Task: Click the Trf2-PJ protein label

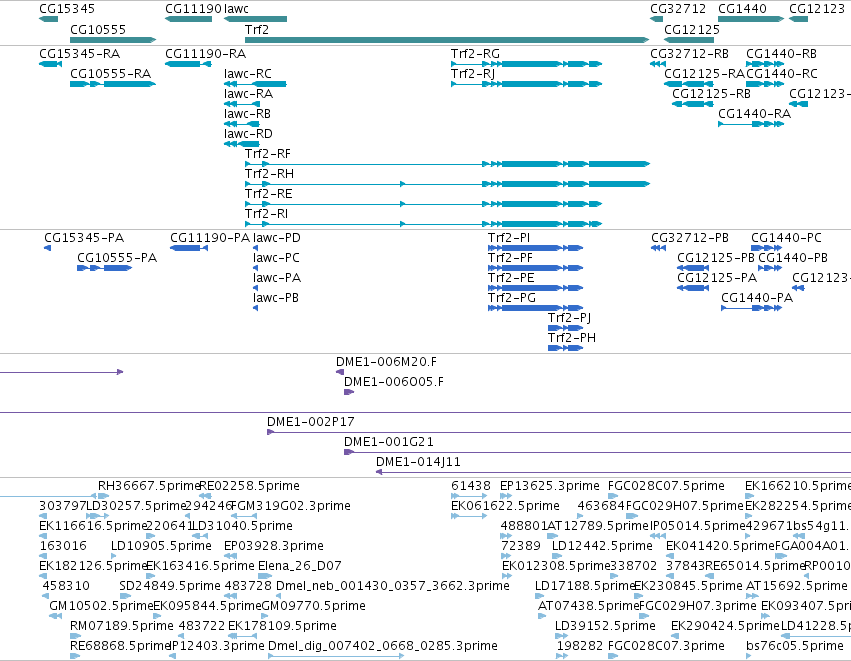Action: pyautogui.click(x=570, y=318)
